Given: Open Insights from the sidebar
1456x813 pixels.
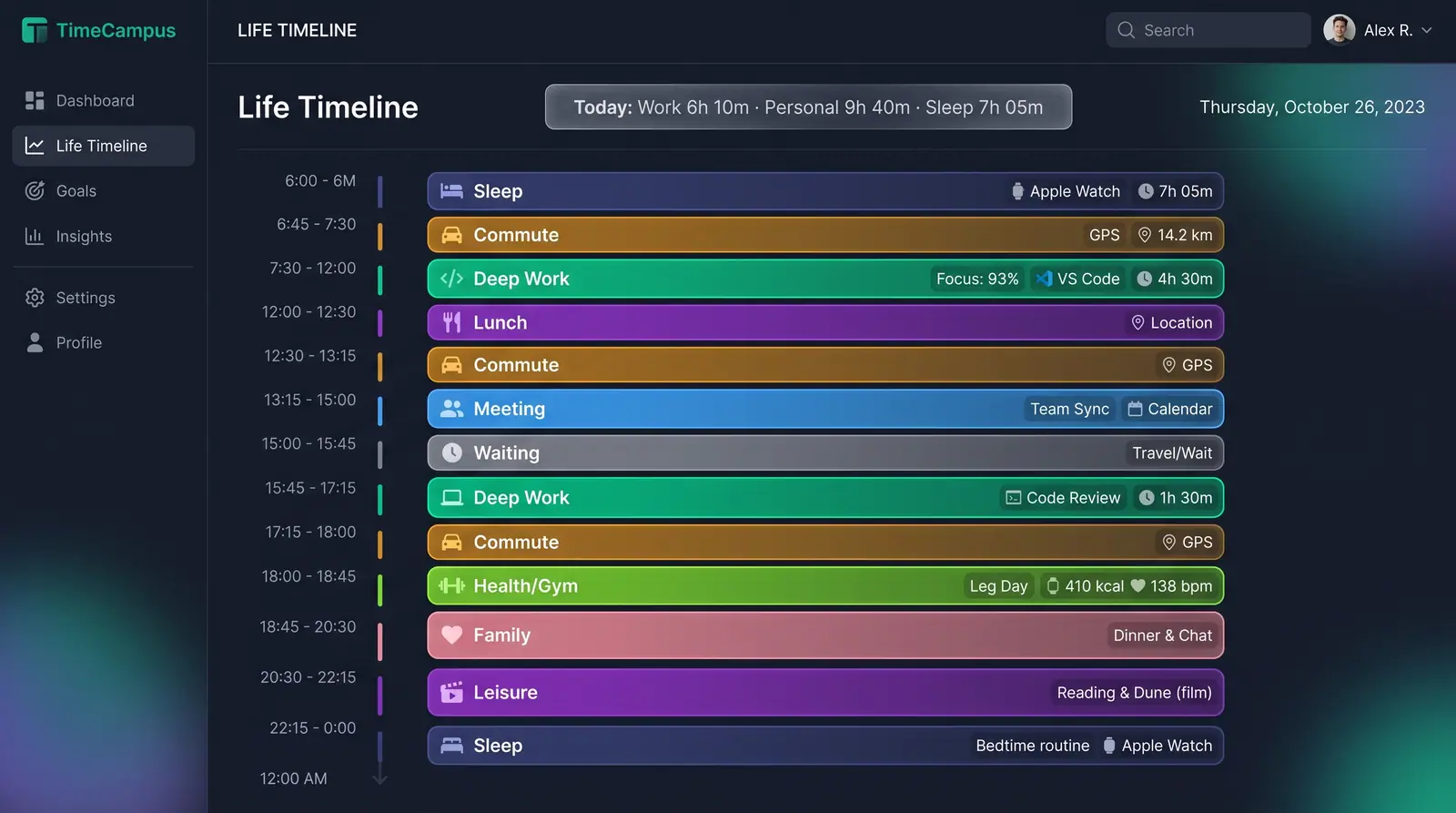Looking at the screenshot, I should (x=104, y=236).
